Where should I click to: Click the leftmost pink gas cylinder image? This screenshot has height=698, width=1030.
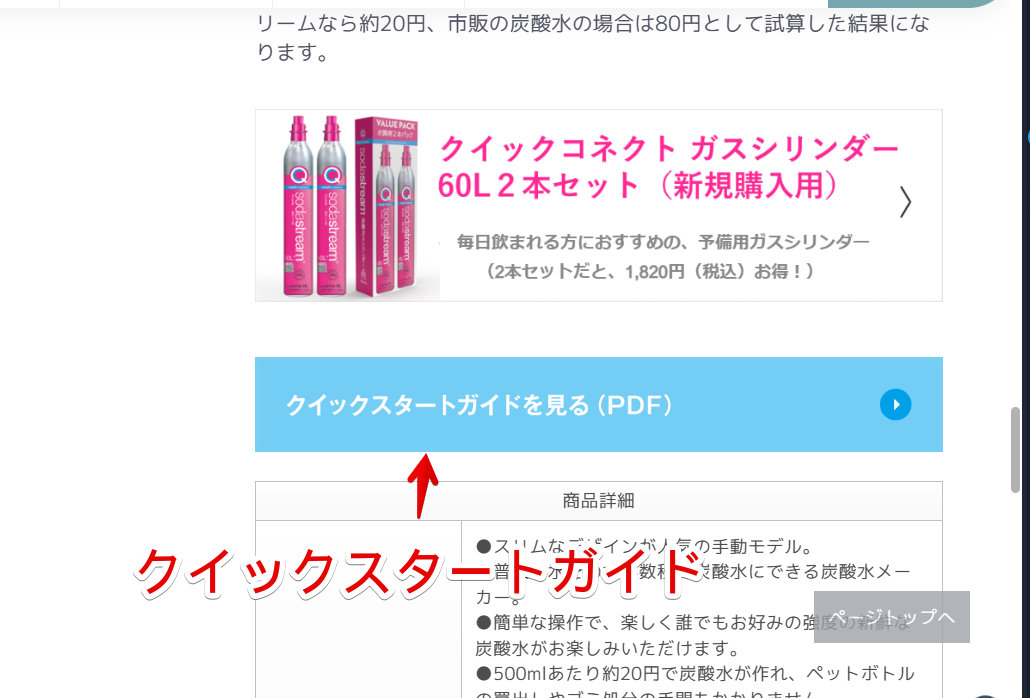point(299,206)
